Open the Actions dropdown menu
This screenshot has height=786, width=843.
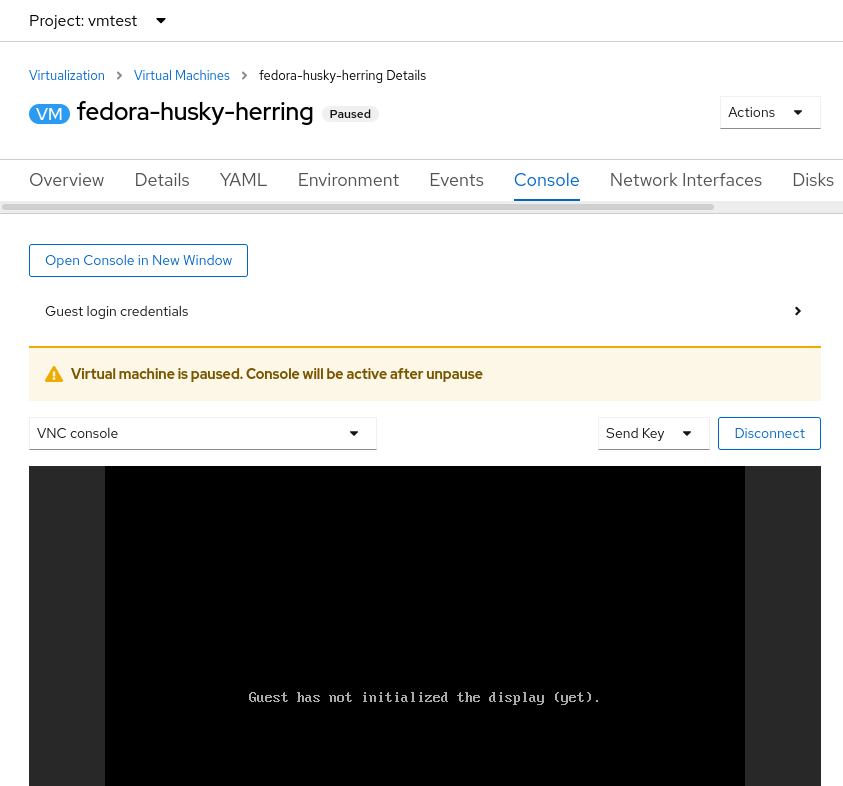pyautogui.click(x=769, y=113)
